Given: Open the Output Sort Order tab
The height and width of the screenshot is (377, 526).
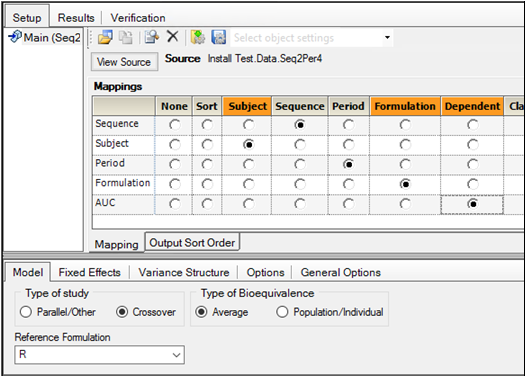Looking at the screenshot, I should (x=192, y=242).
